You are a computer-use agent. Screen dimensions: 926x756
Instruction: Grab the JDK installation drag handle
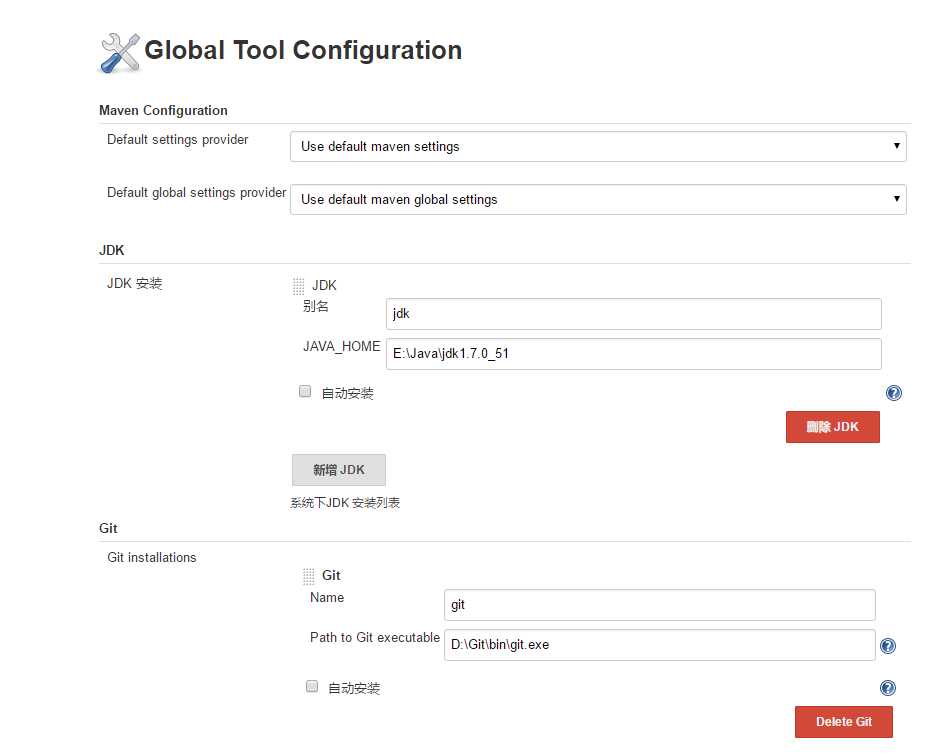[x=299, y=286]
